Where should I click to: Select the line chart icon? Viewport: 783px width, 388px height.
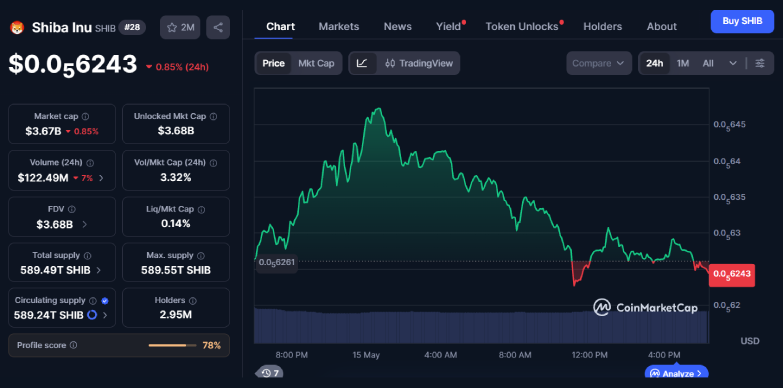pyautogui.click(x=363, y=63)
